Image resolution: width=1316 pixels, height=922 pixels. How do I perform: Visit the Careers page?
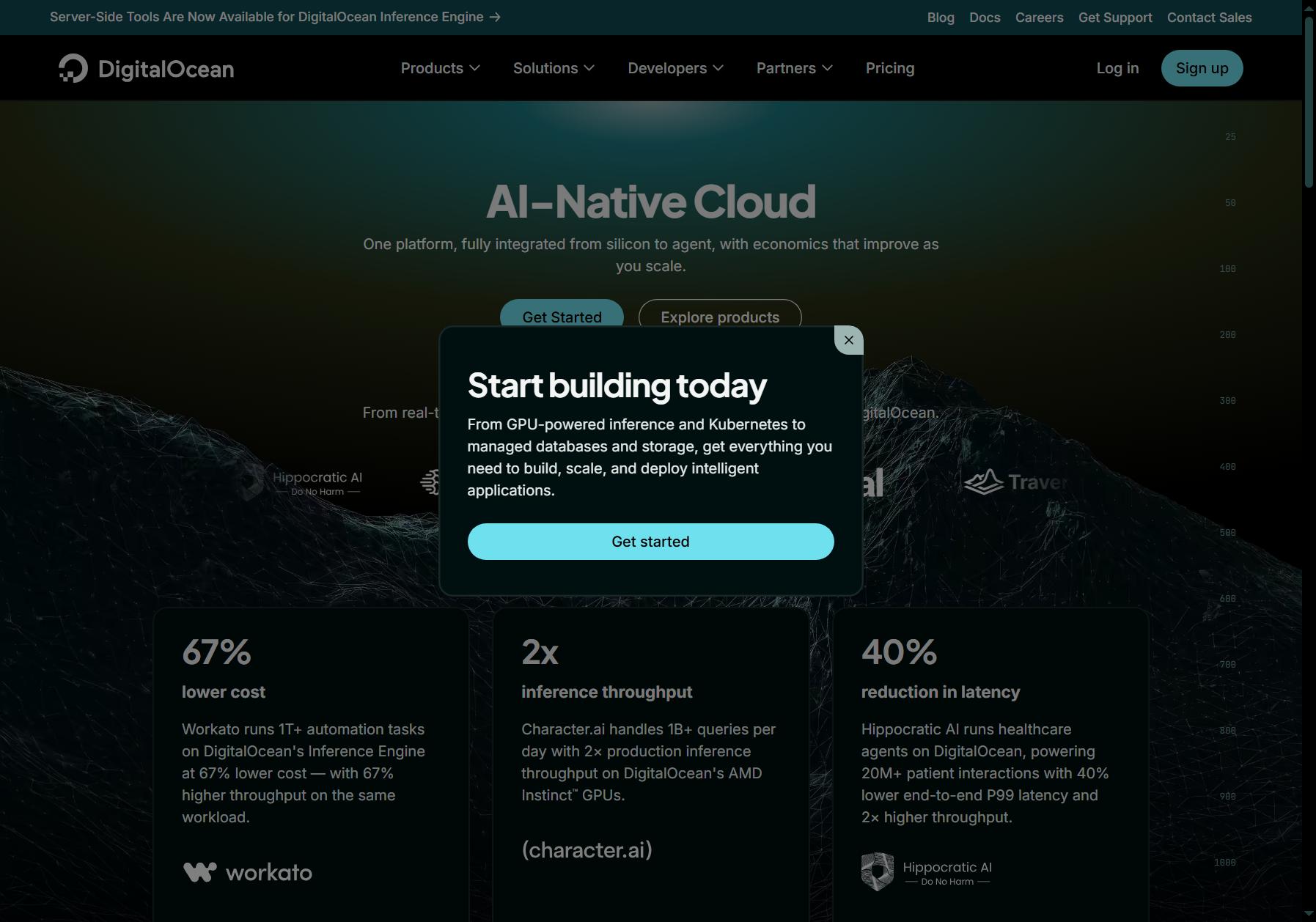(x=1039, y=18)
